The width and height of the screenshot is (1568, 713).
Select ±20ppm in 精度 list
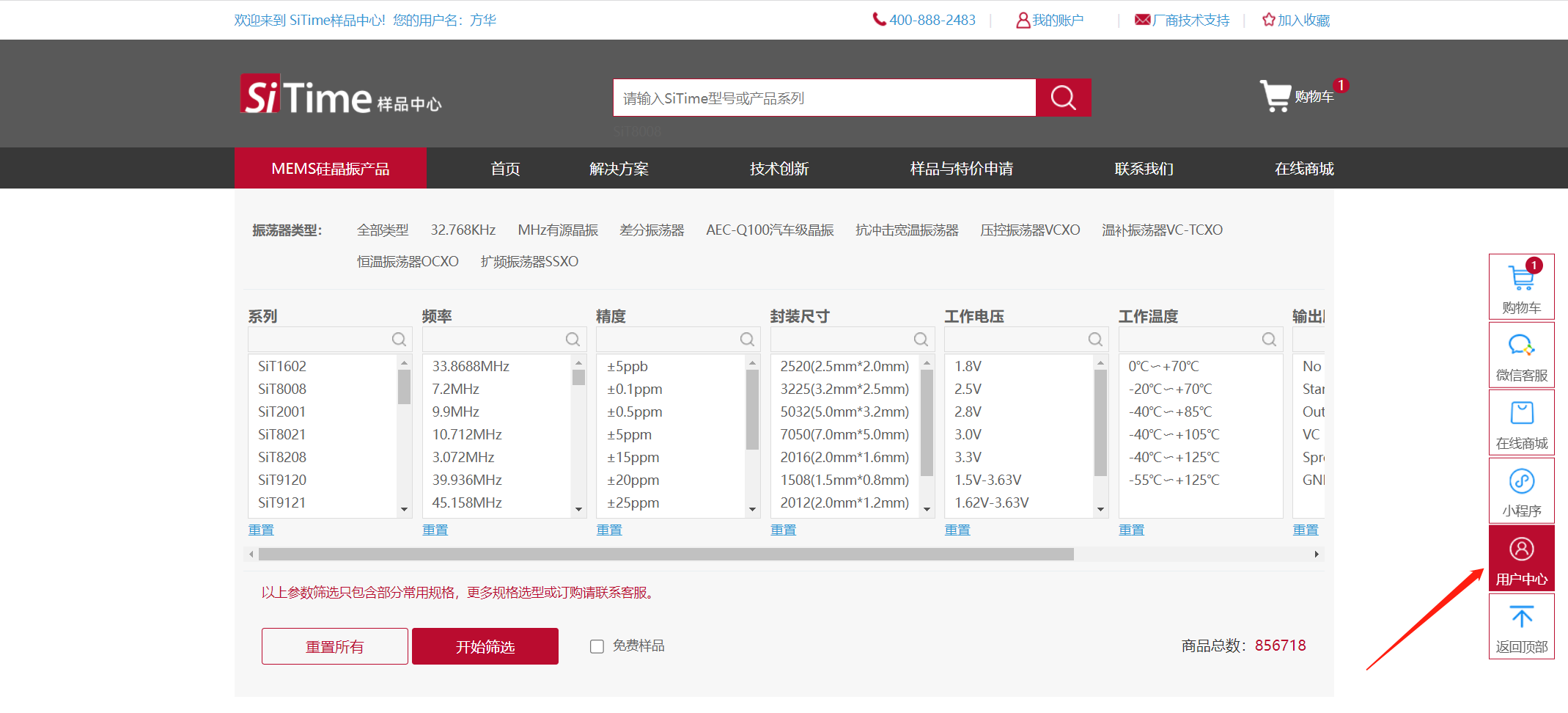pyautogui.click(x=633, y=480)
